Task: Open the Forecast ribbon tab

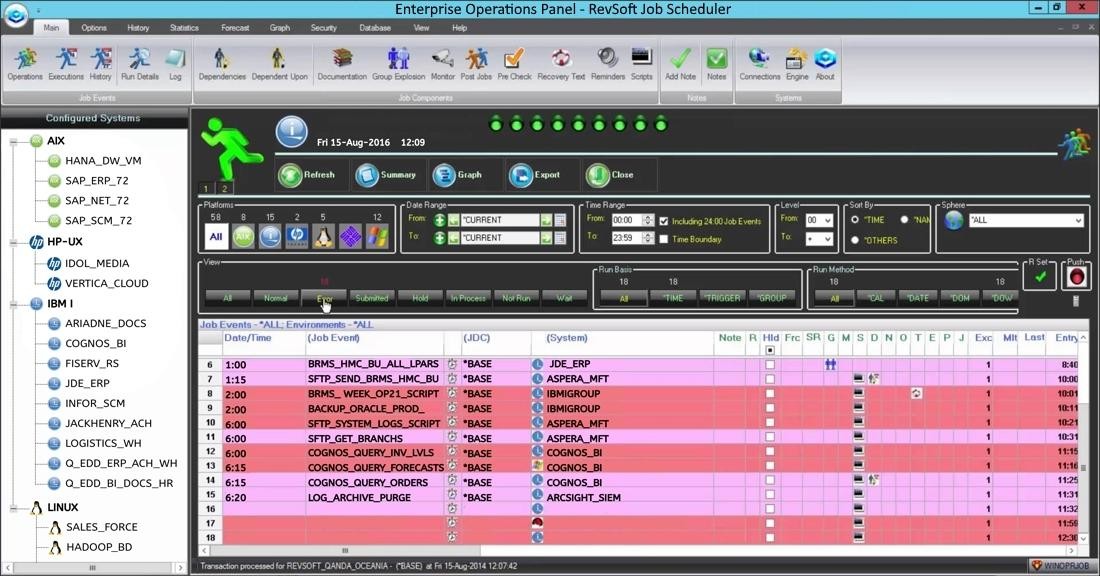Action: click(235, 28)
